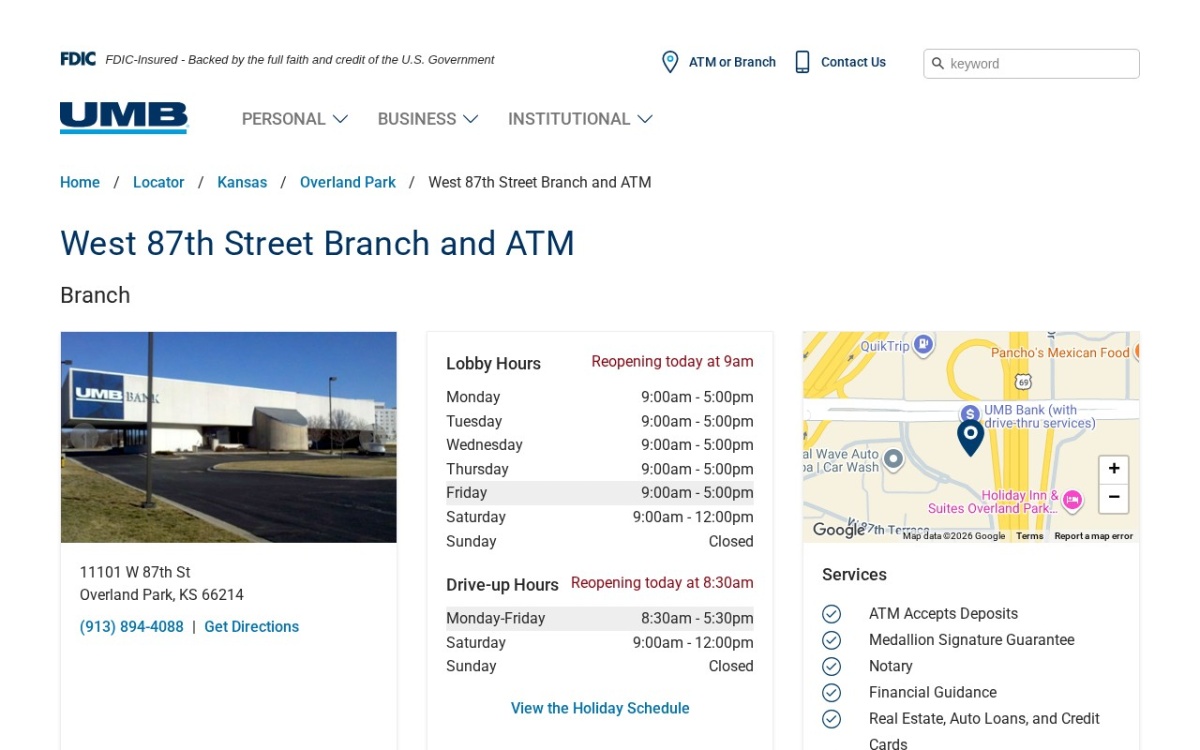Open the Overland Park breadcrumb link
Image resolution: width=1200 pixels, height=750 pixels.
pos(348,182)
